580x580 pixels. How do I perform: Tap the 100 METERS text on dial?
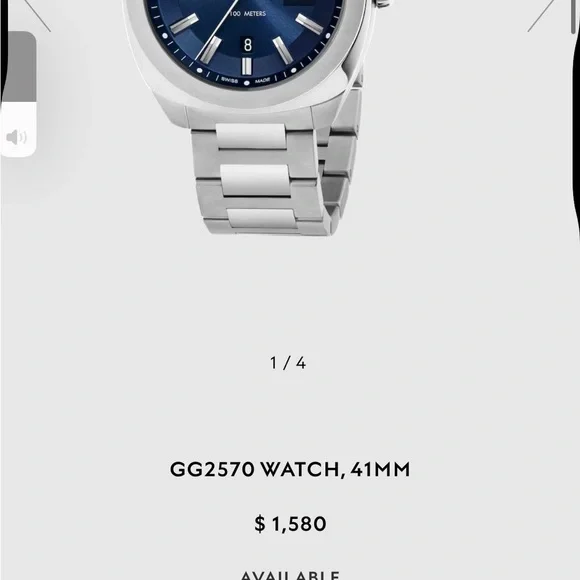point(247,14)
